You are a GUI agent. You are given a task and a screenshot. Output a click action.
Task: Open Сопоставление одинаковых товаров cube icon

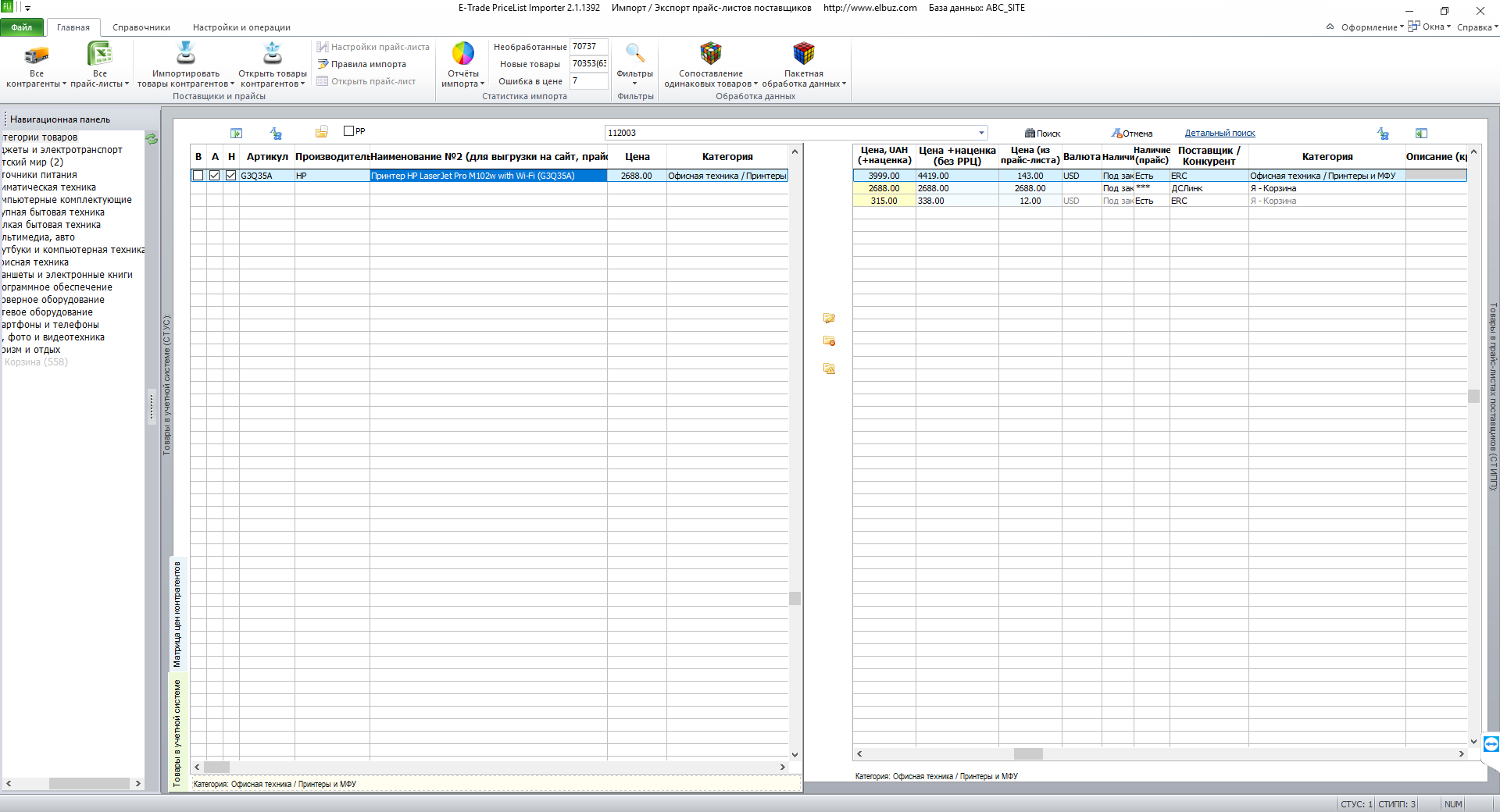point(710,53)
